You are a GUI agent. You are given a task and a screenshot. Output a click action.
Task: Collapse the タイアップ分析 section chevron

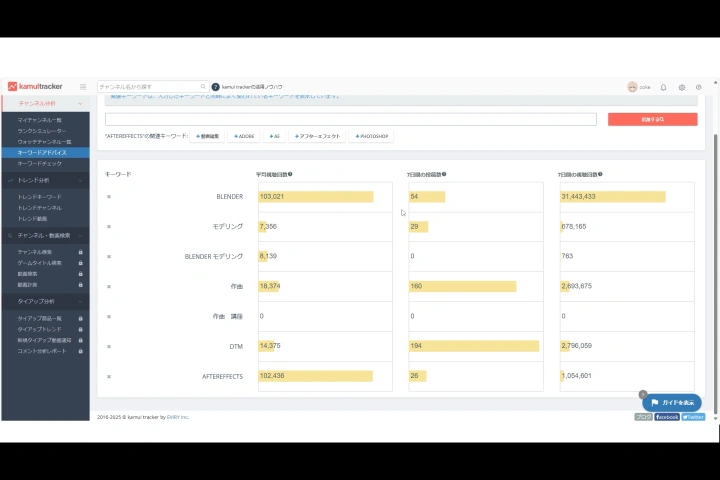pyautogui.click(x=80, y=302)
